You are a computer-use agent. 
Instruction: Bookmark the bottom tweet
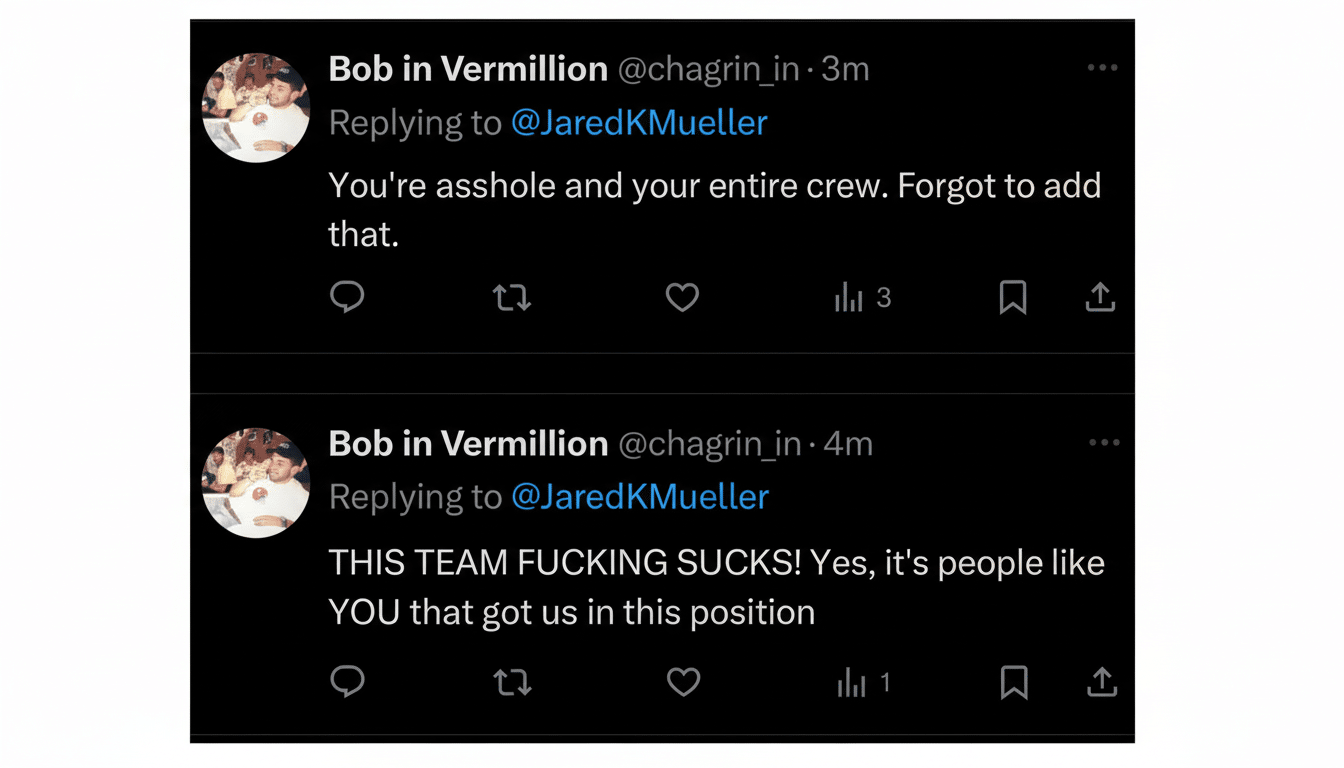pyautogui.click(x=1015, y=682)
